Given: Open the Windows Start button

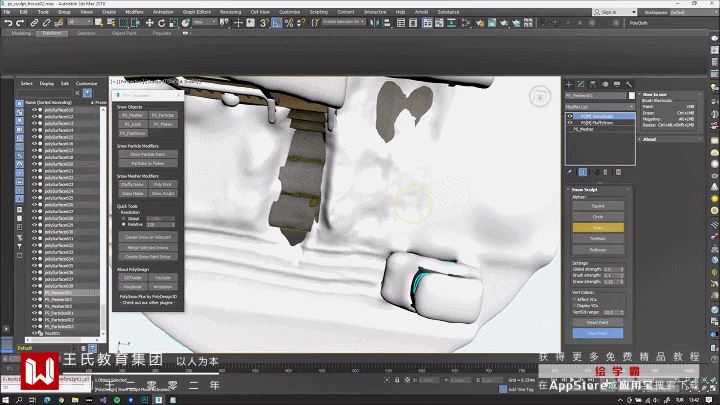Looking at the screenshot, I should (x=6, y=400).
